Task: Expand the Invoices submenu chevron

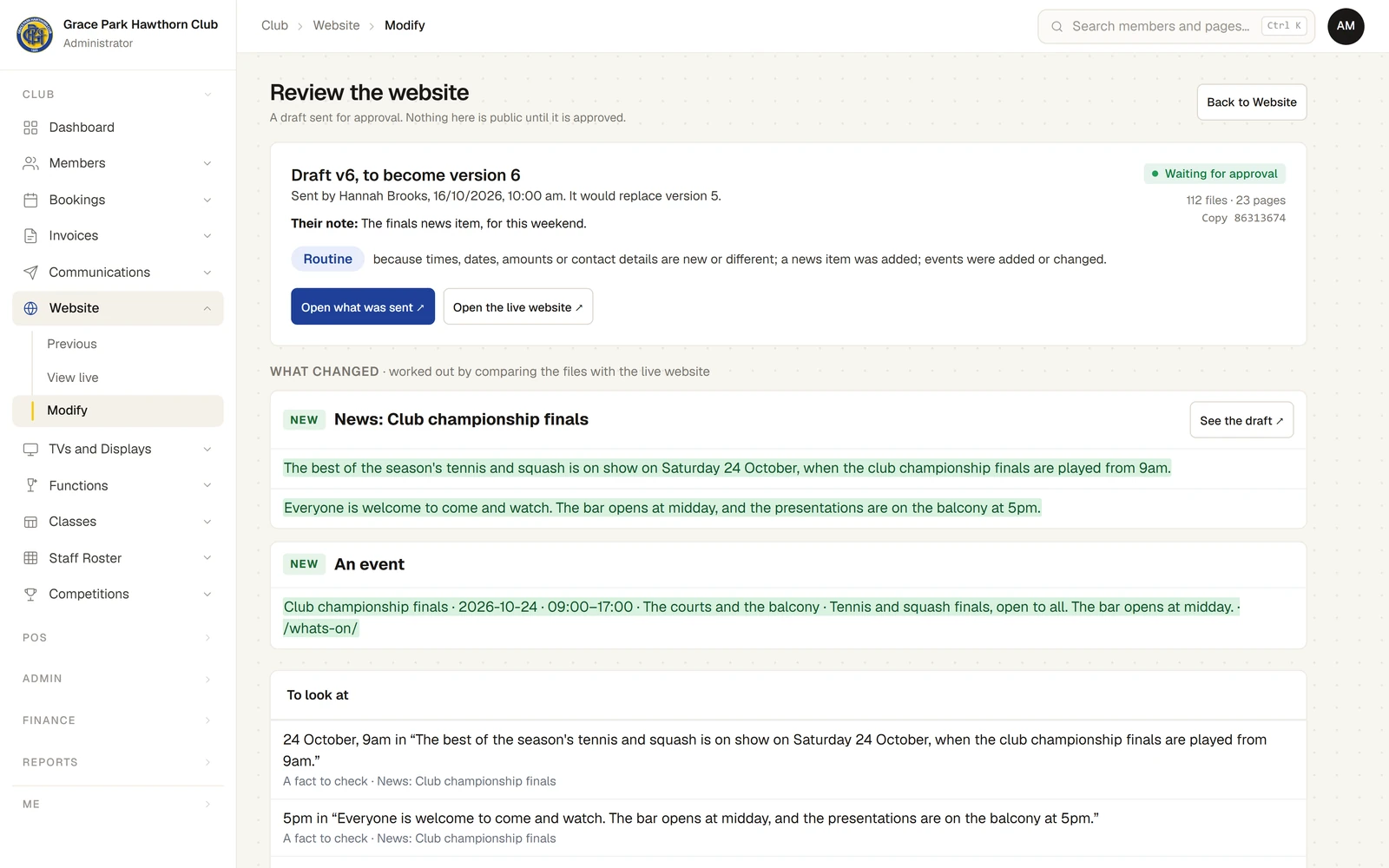Action: click(x=207, y=236)
